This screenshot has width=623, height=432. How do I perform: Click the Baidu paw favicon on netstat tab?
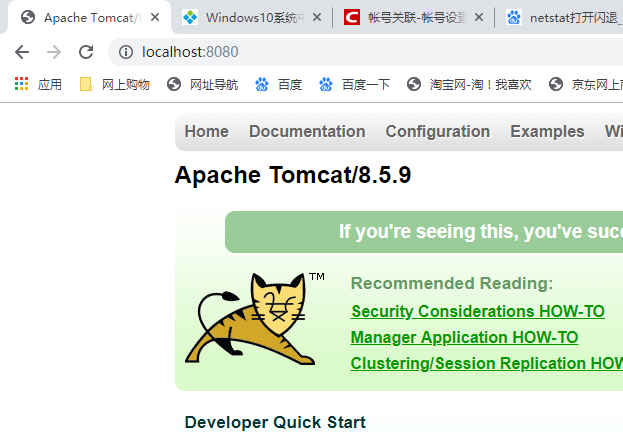pos(514,17)
